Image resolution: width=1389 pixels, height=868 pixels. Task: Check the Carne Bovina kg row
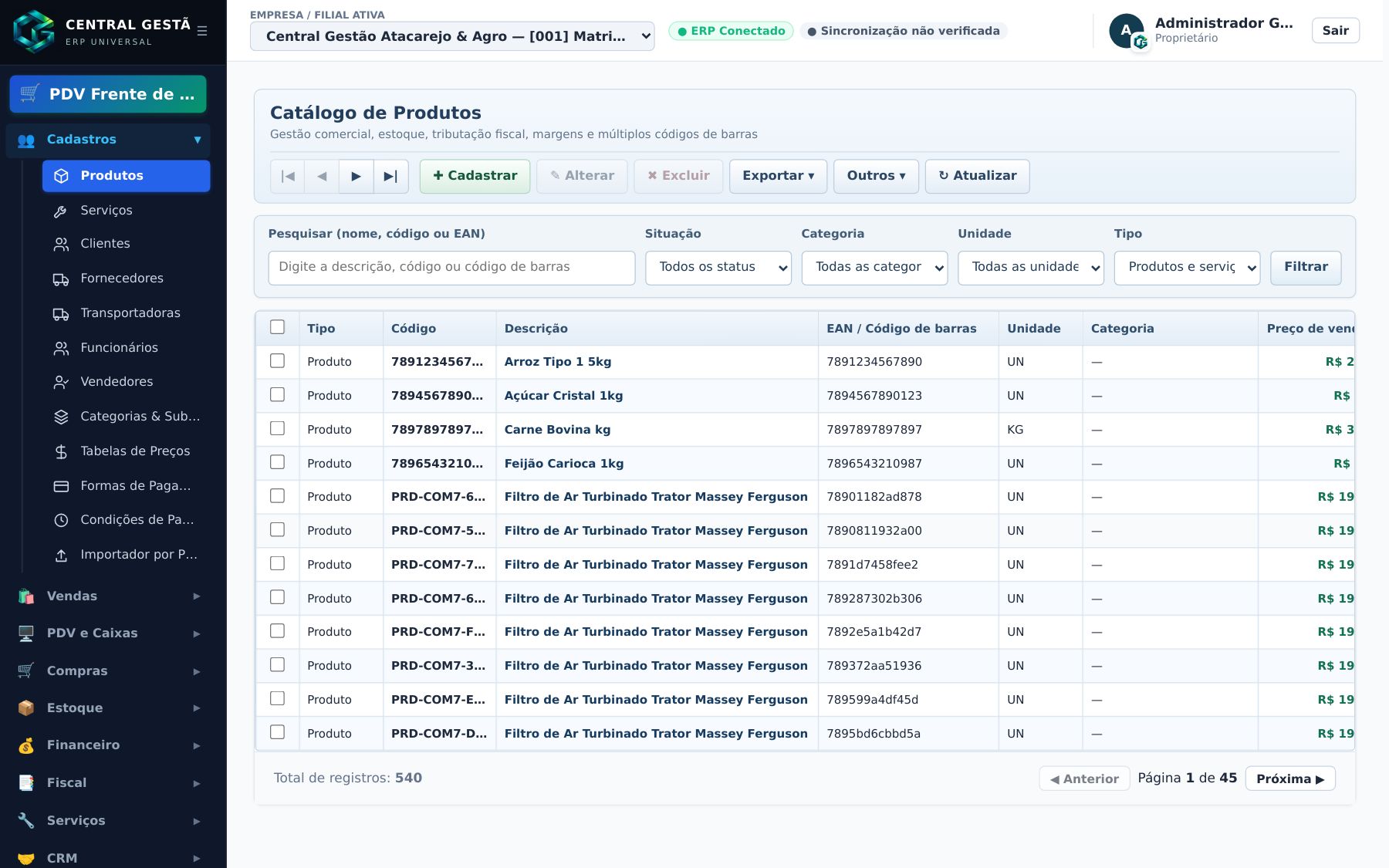coord(278,428)
